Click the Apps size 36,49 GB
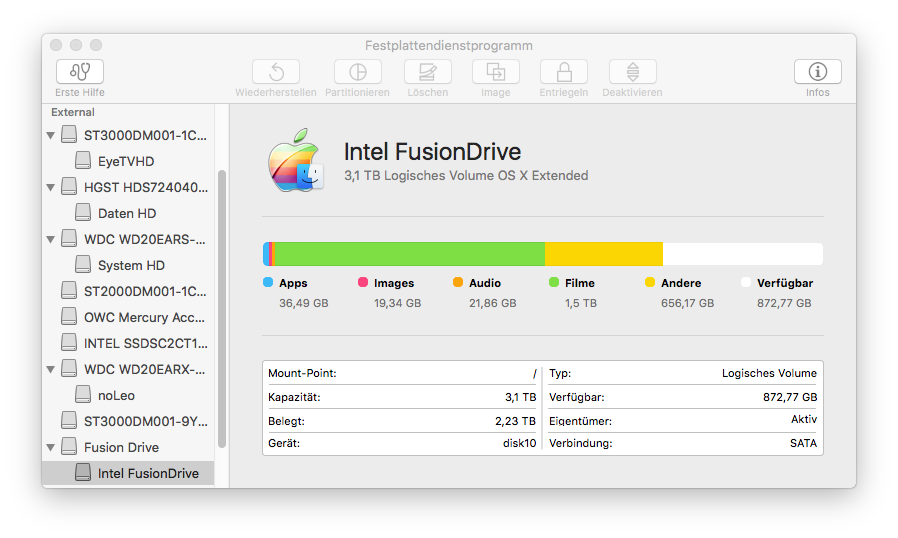 pyautogui.click(x=304, y=303)
